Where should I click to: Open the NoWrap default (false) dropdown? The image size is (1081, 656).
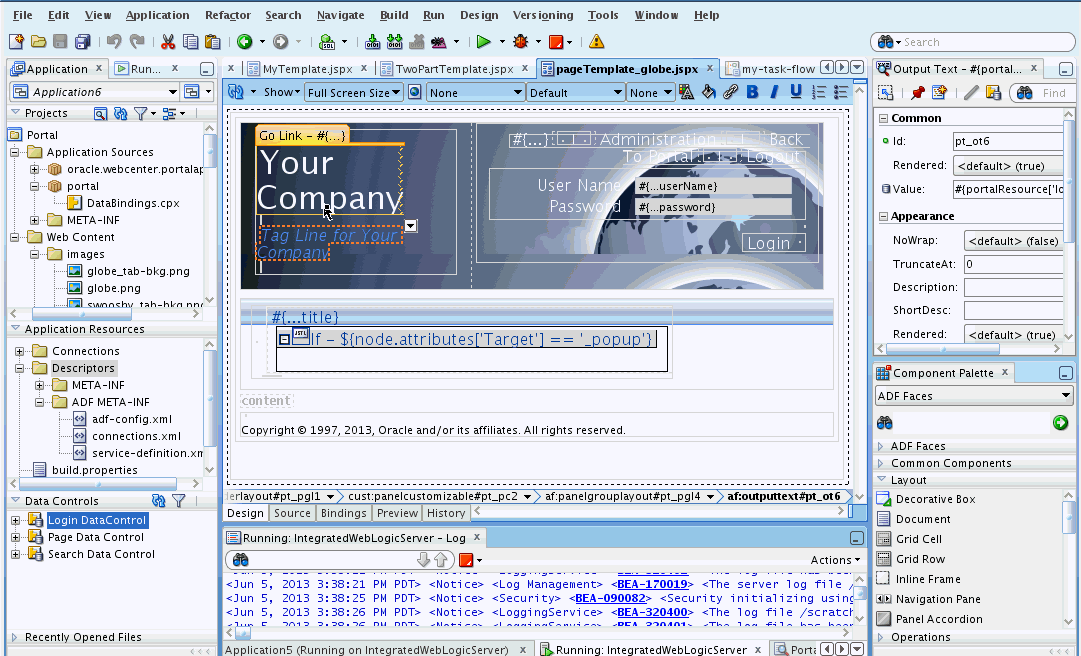(x=1013, y=240)
